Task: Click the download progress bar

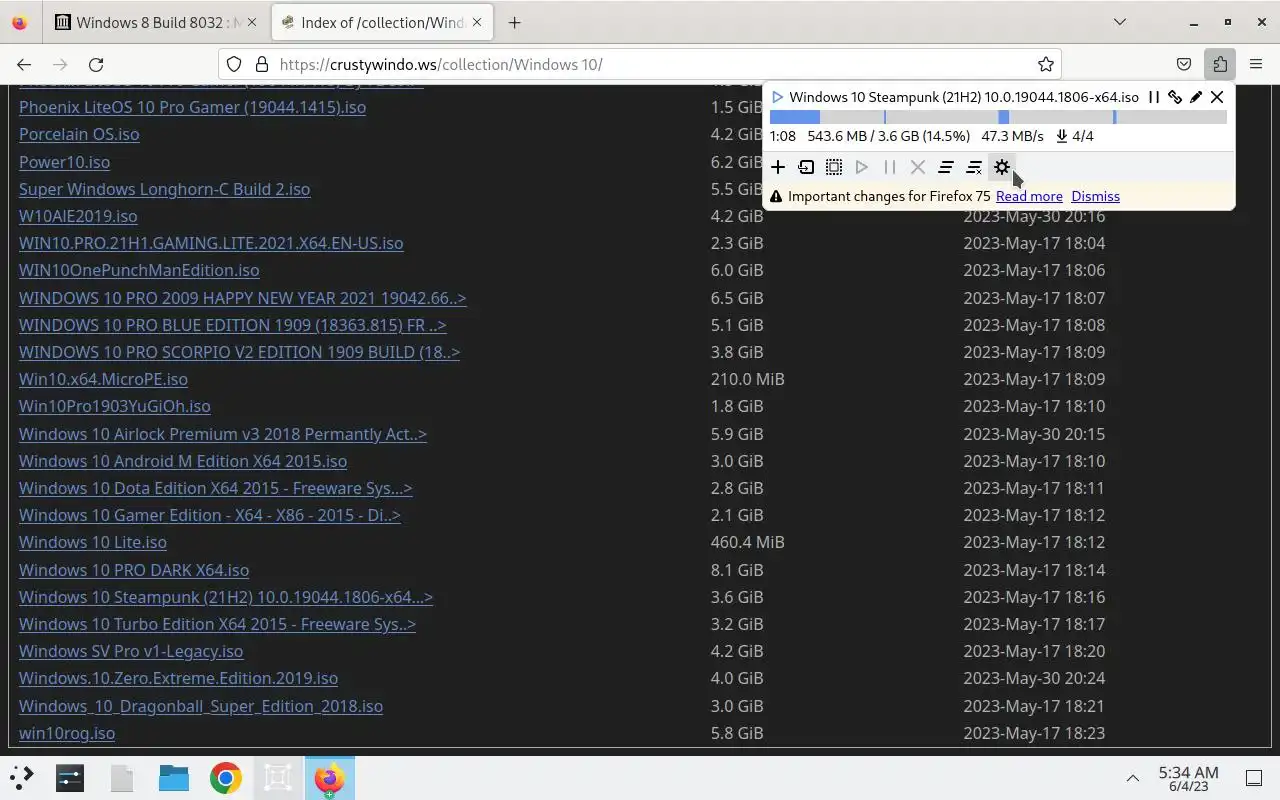Action: click(x=998, y=117)
